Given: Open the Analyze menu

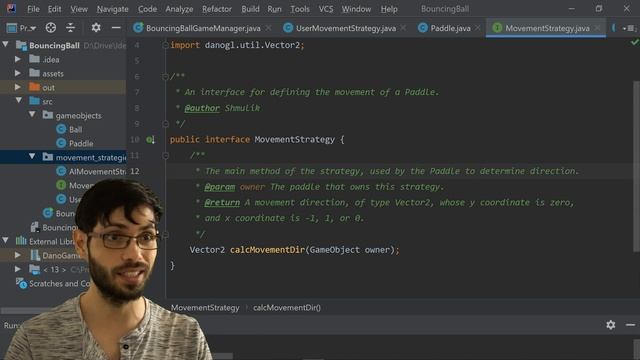Looking at the screenshot, I should (x=179, y=9).
